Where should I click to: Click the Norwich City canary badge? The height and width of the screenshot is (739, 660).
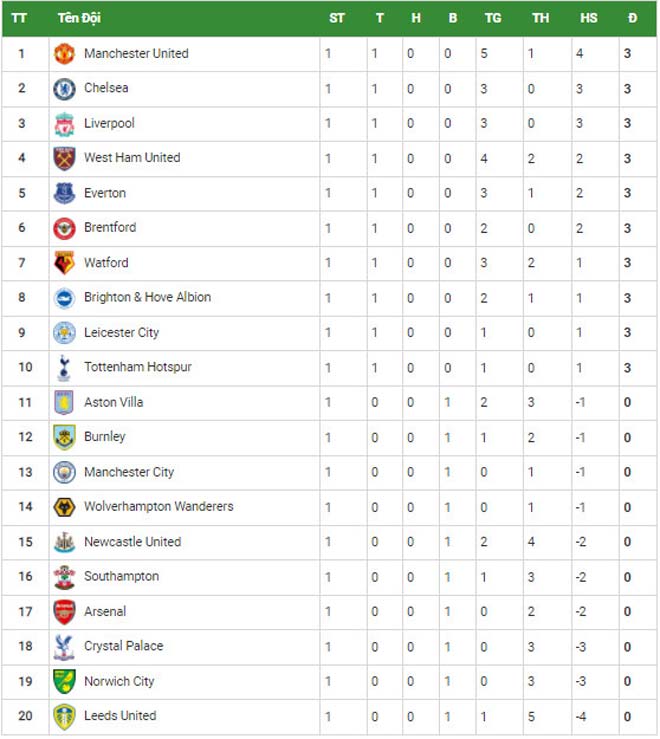click(x=64, y=682)
